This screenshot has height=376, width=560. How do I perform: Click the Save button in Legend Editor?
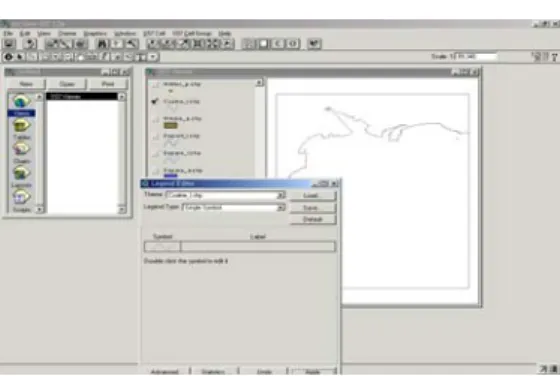click(x=313, y=207)
